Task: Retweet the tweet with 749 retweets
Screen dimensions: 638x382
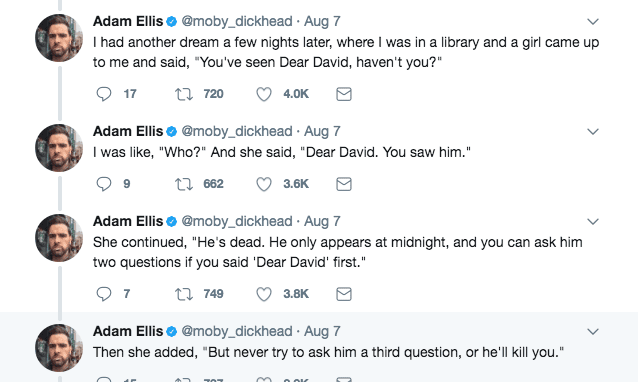Action: click(x=184, y=294)
